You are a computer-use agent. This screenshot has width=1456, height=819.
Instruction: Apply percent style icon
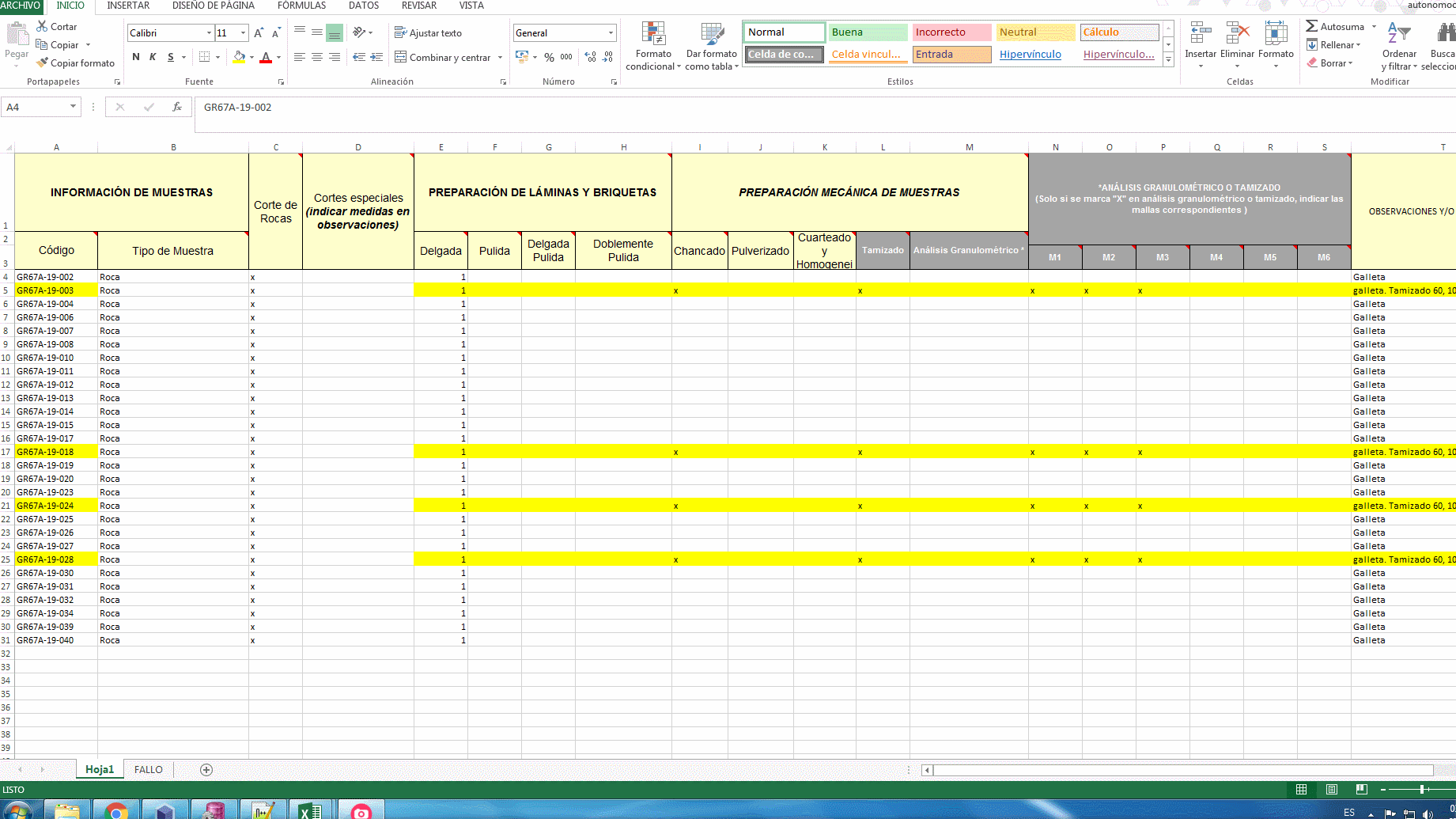click(x=549, y=57)
